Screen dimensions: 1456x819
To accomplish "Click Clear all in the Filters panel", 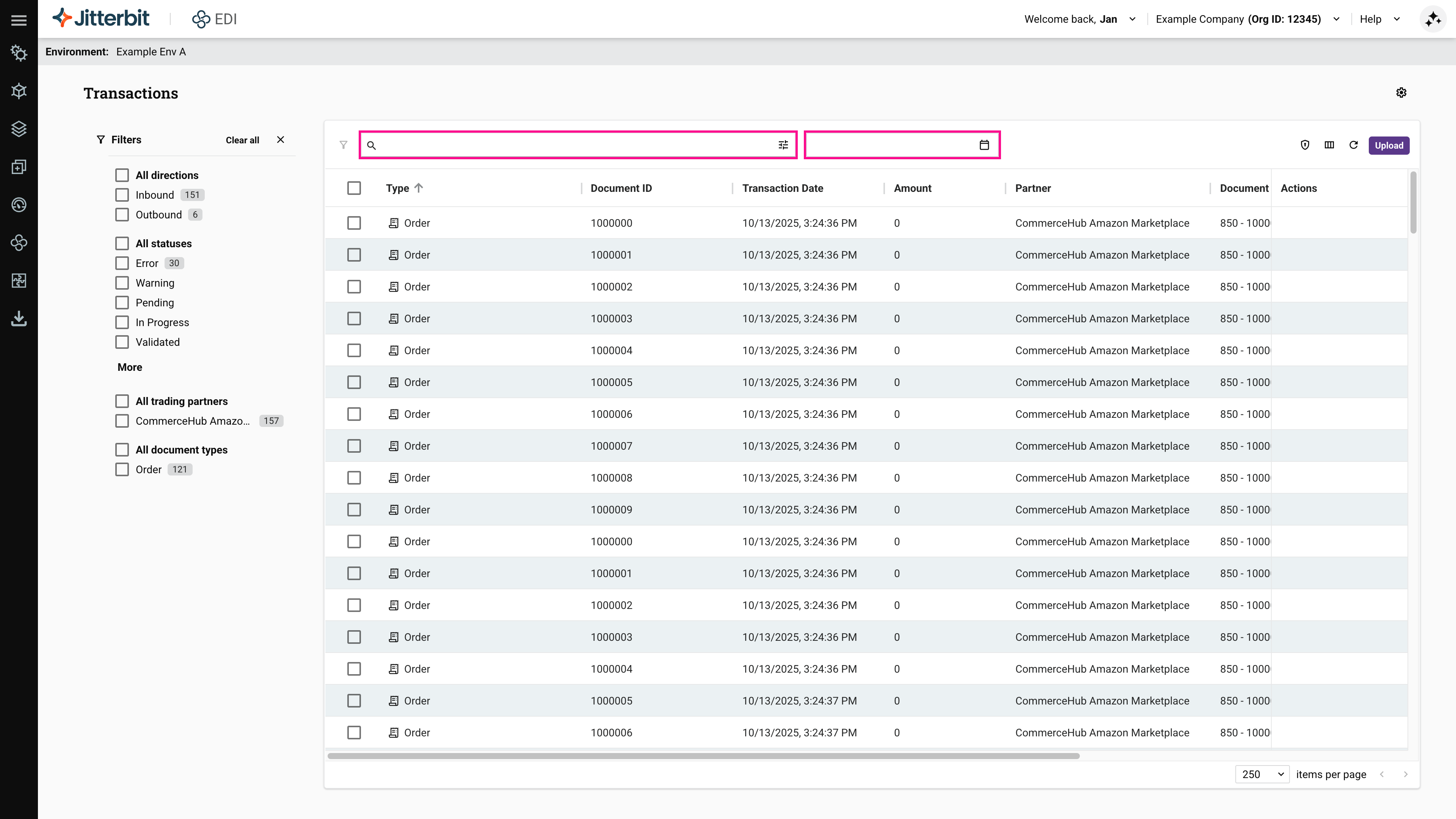I will (243, 140).
